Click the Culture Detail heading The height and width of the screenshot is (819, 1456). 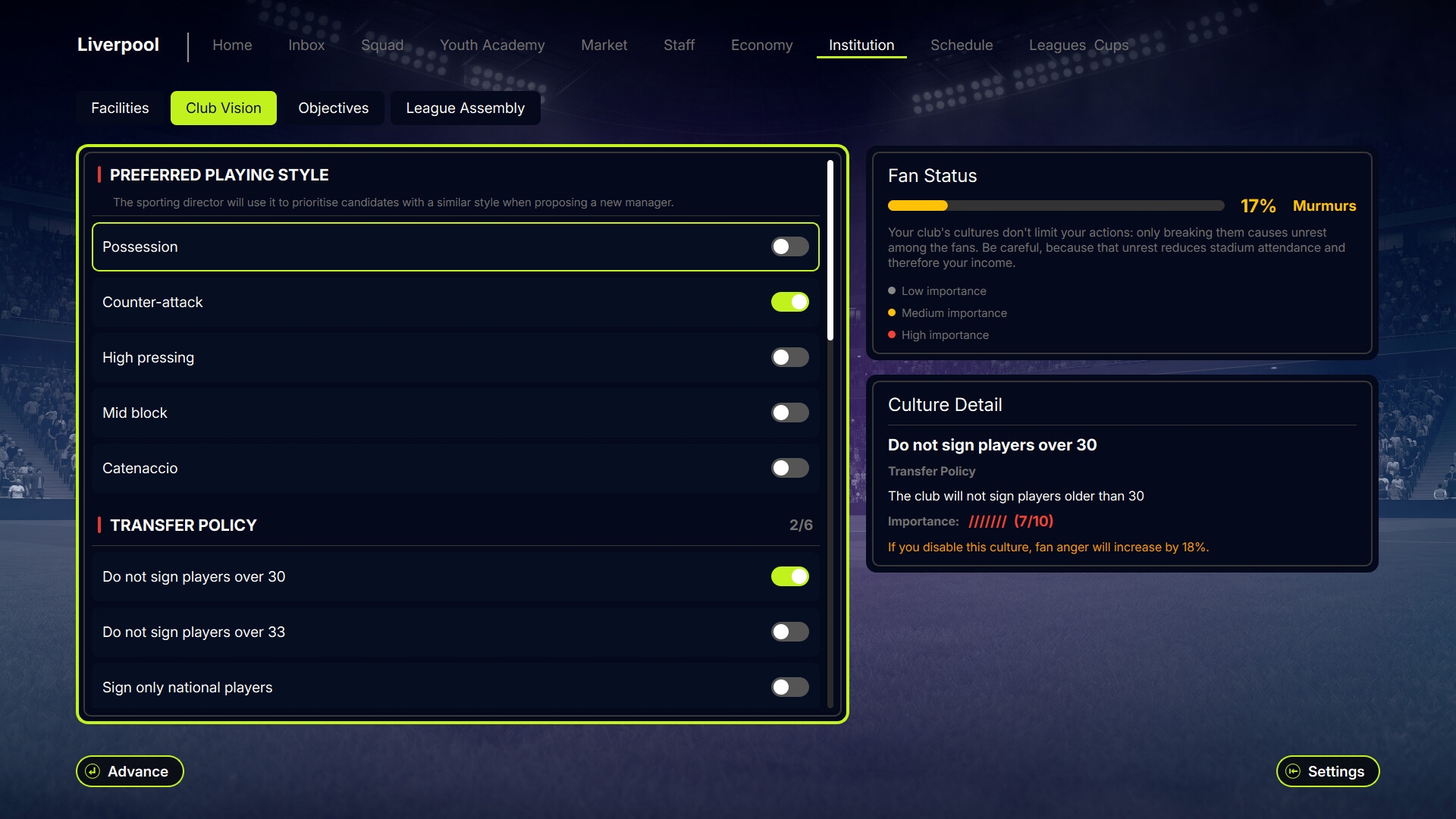click(x=945, y=405)
